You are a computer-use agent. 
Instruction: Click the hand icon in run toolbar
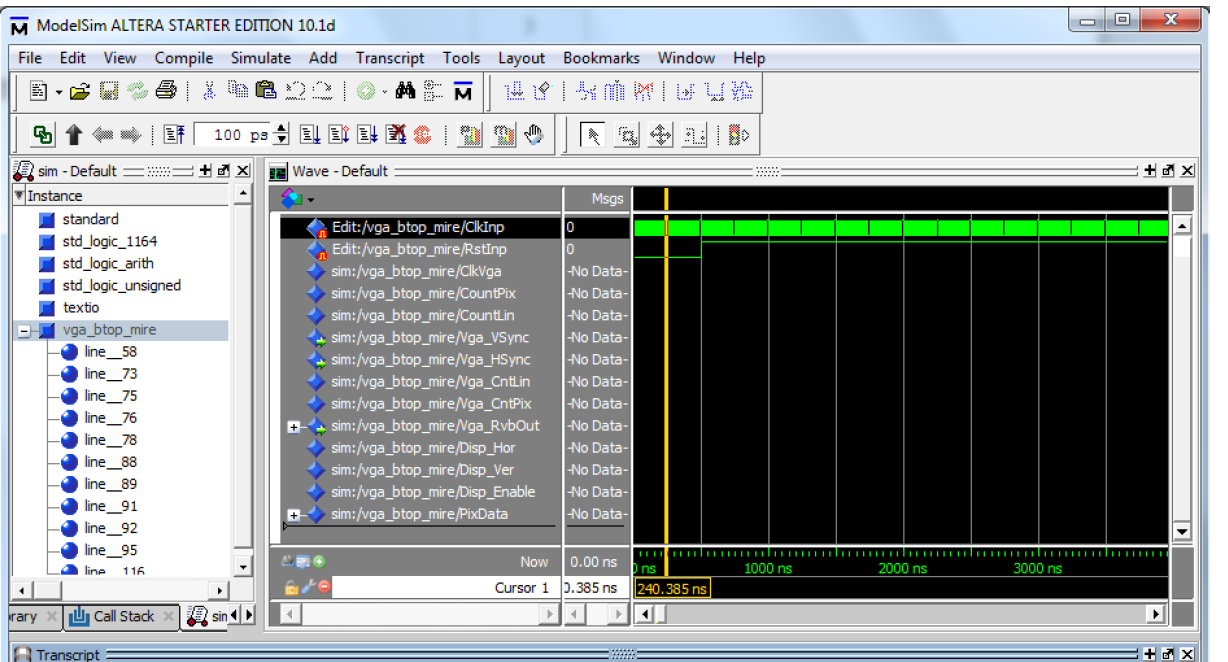pyautogui.click(x=534, y=135)
